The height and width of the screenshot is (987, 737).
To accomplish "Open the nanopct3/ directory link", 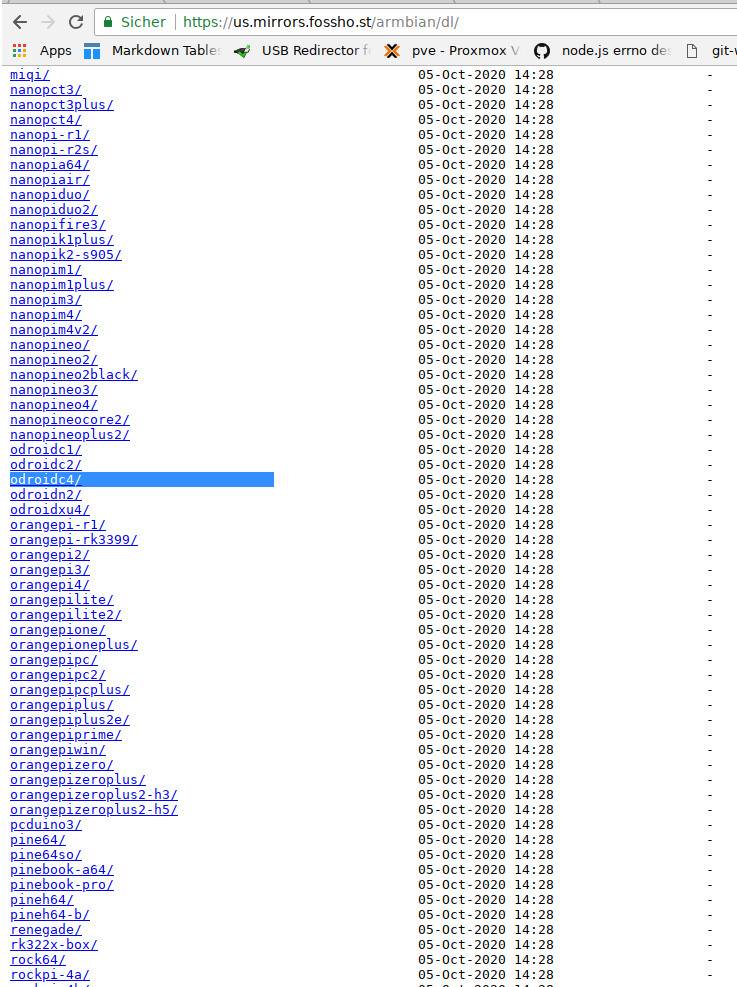I will tap(46, 89).
